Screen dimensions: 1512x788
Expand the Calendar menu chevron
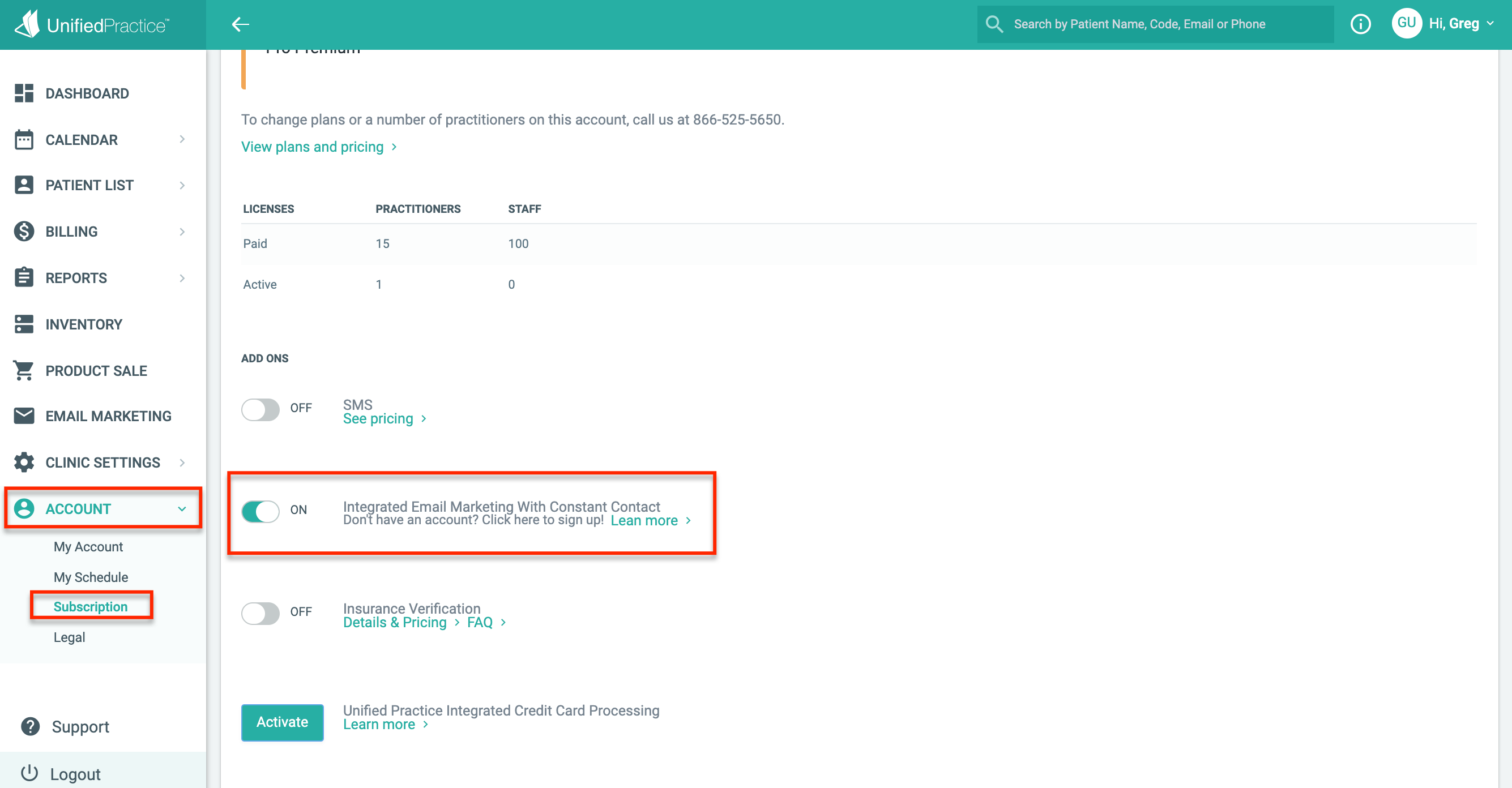point(182,140)
